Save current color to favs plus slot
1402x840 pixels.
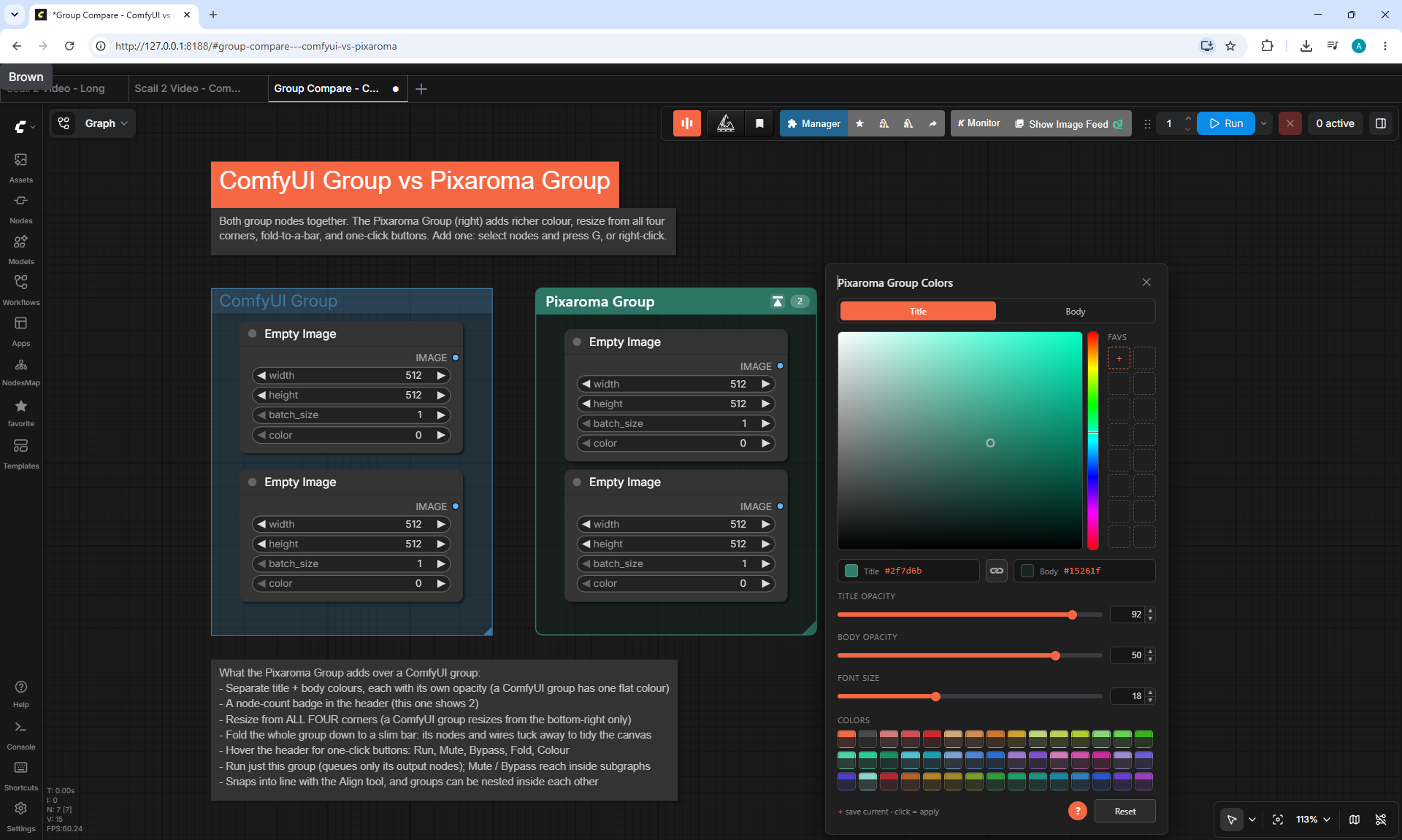pyautogui.click(x=1119, y=358)
